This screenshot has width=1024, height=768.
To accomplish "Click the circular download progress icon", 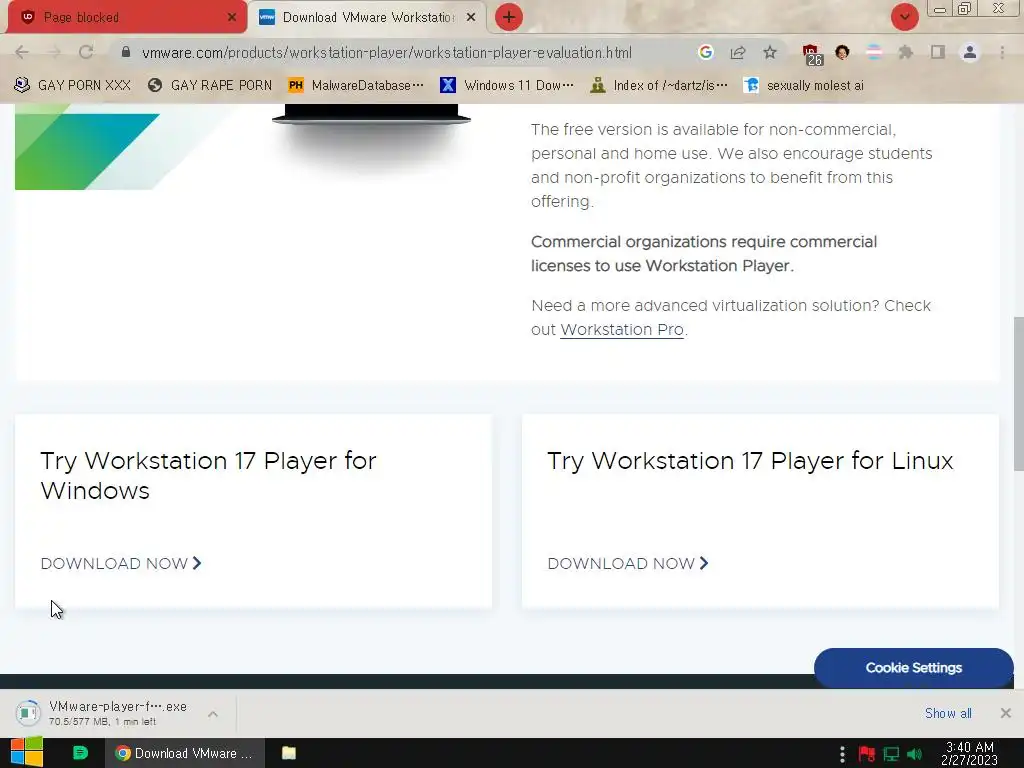I will click(28, 713).
